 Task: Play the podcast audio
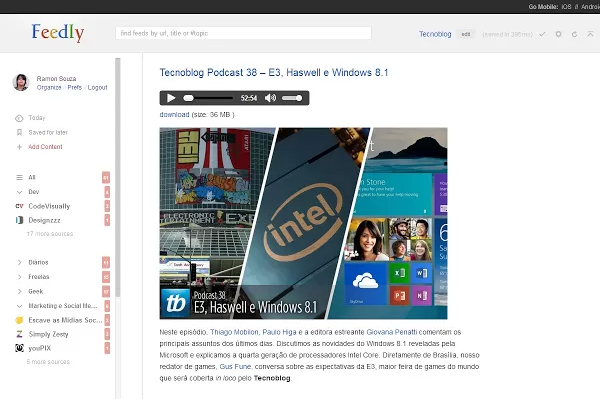[x=171, y=98]
